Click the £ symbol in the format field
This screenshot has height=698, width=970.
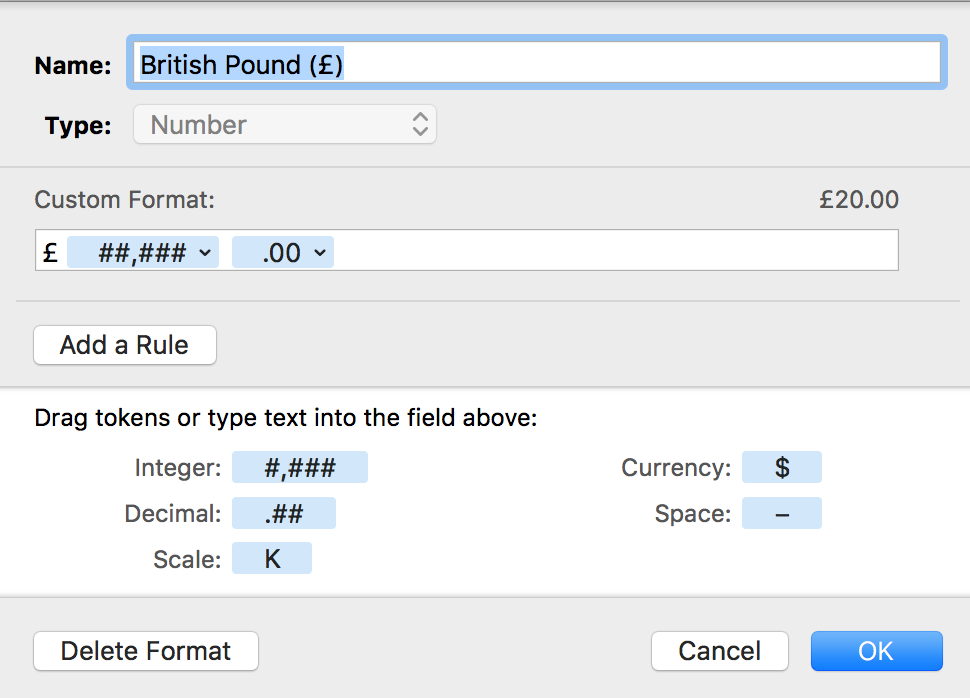[50, 253]
